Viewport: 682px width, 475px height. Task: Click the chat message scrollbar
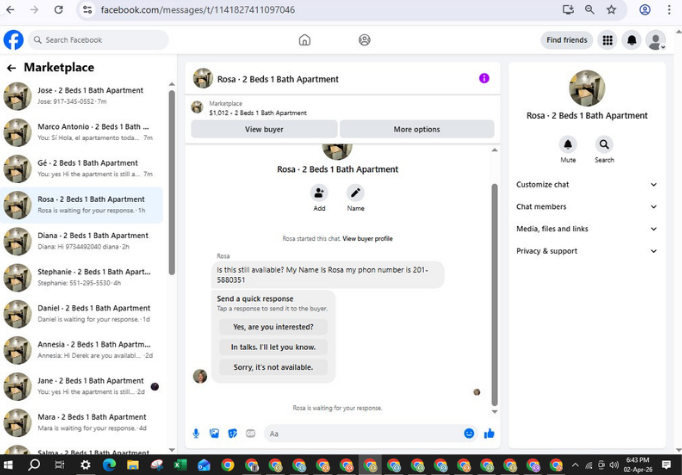(x=495, y=295)
